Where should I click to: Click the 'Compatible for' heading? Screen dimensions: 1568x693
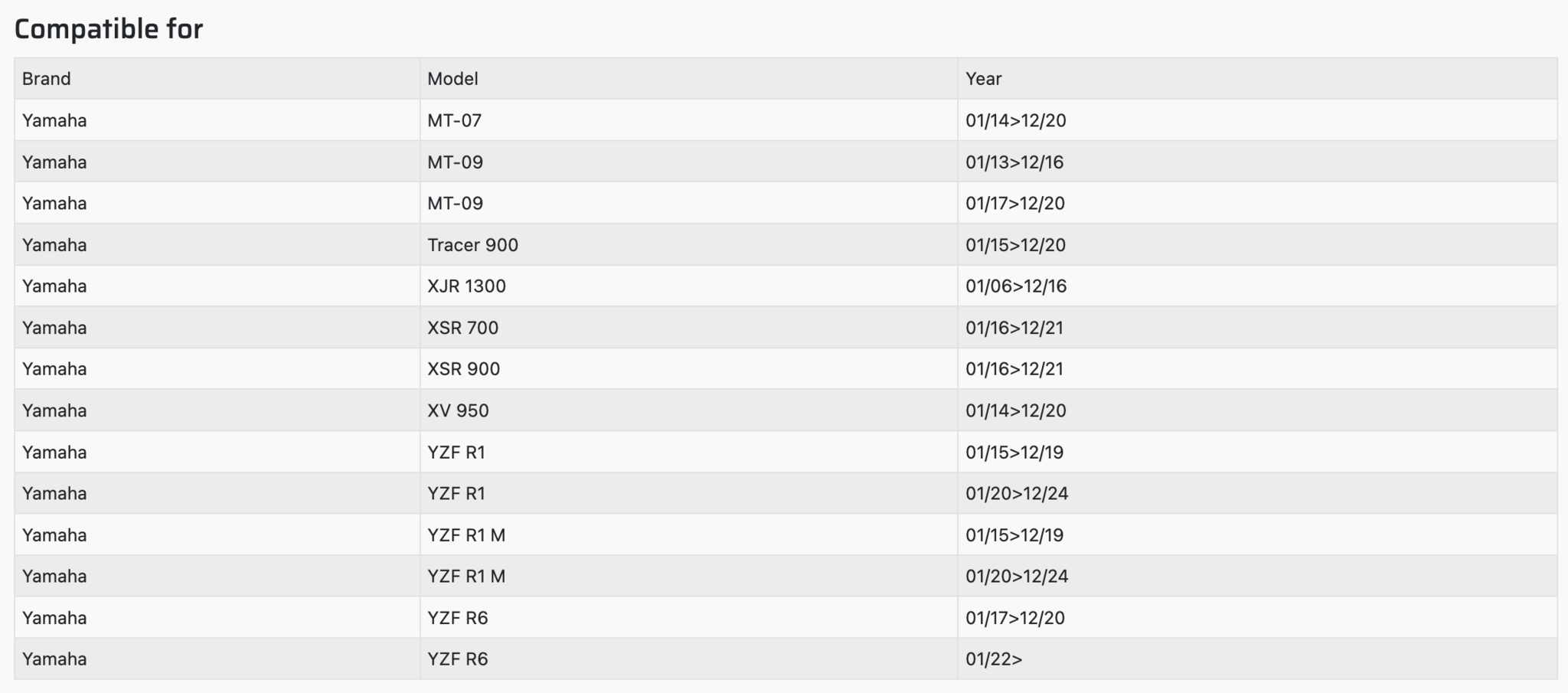(x=109, y=29)
